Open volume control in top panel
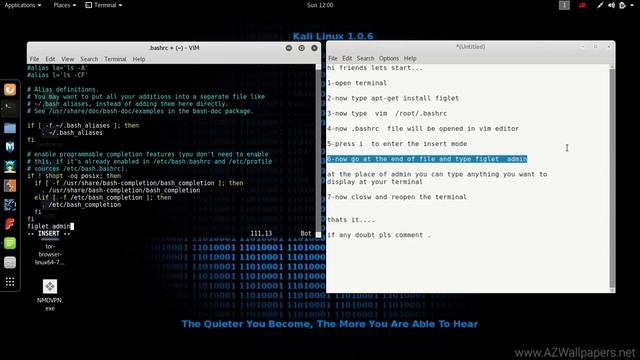Screen dimensions: 640x360 (x=611, y=5)
